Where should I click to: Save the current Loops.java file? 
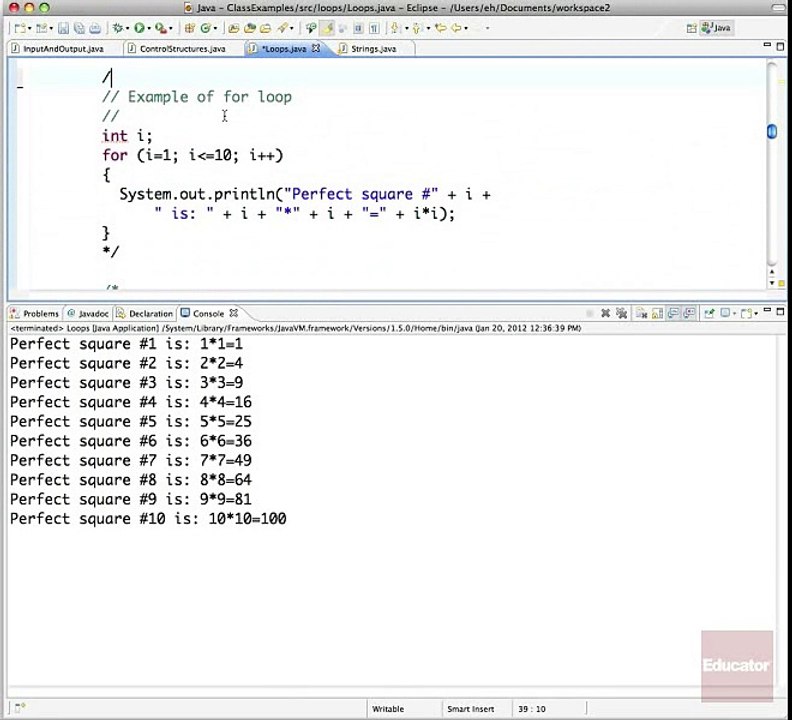(63, 28)
